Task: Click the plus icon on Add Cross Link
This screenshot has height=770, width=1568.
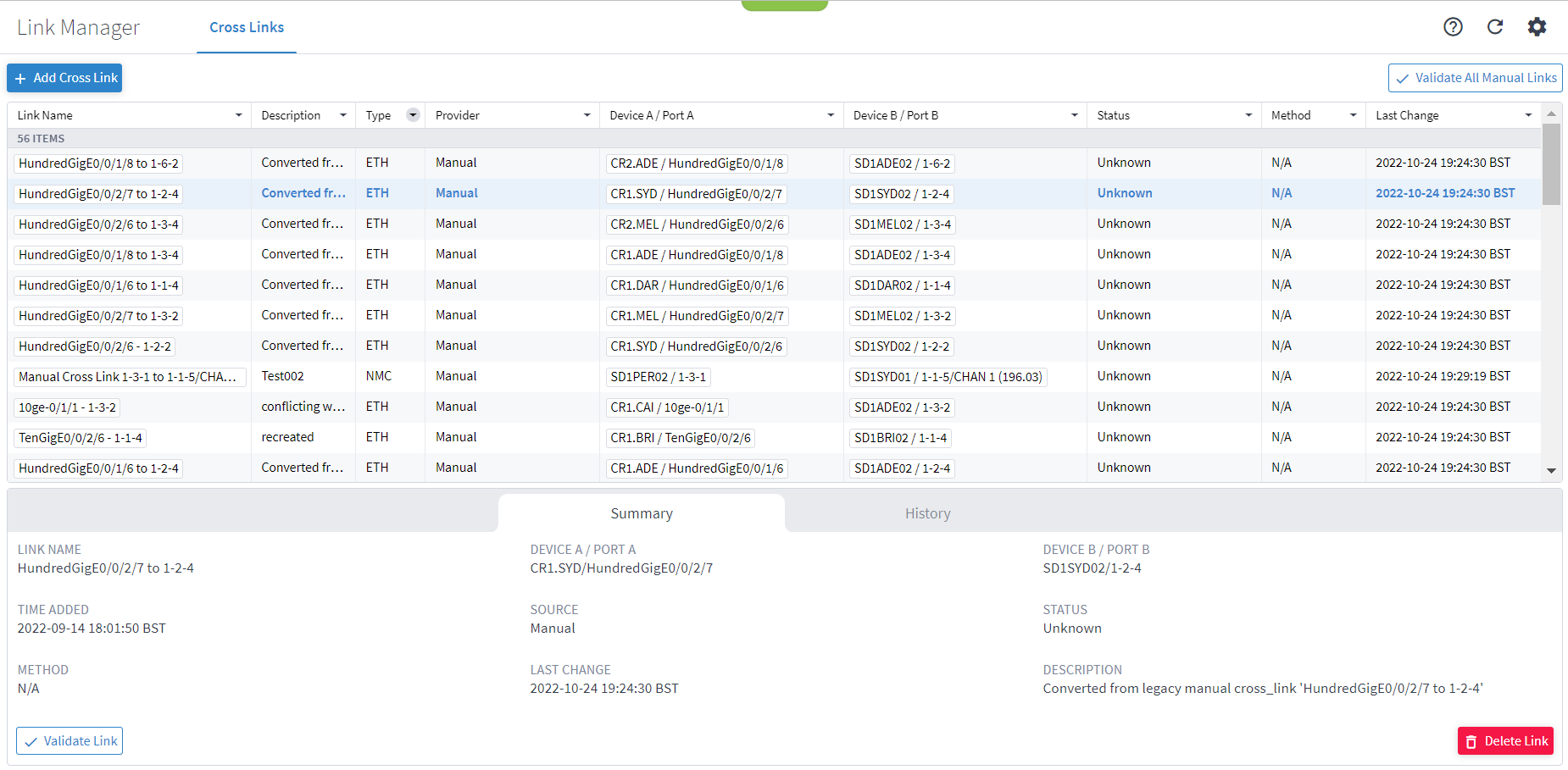Action: 21,78
